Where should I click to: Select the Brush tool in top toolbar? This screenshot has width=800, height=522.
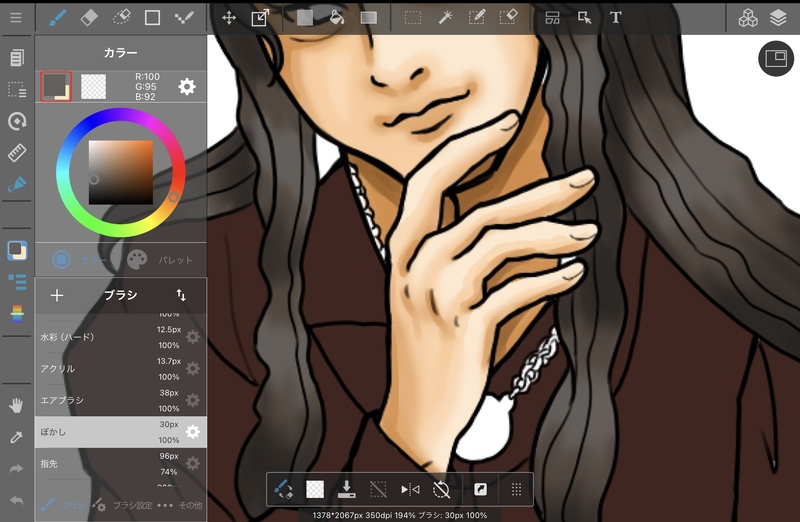point(58,18)
